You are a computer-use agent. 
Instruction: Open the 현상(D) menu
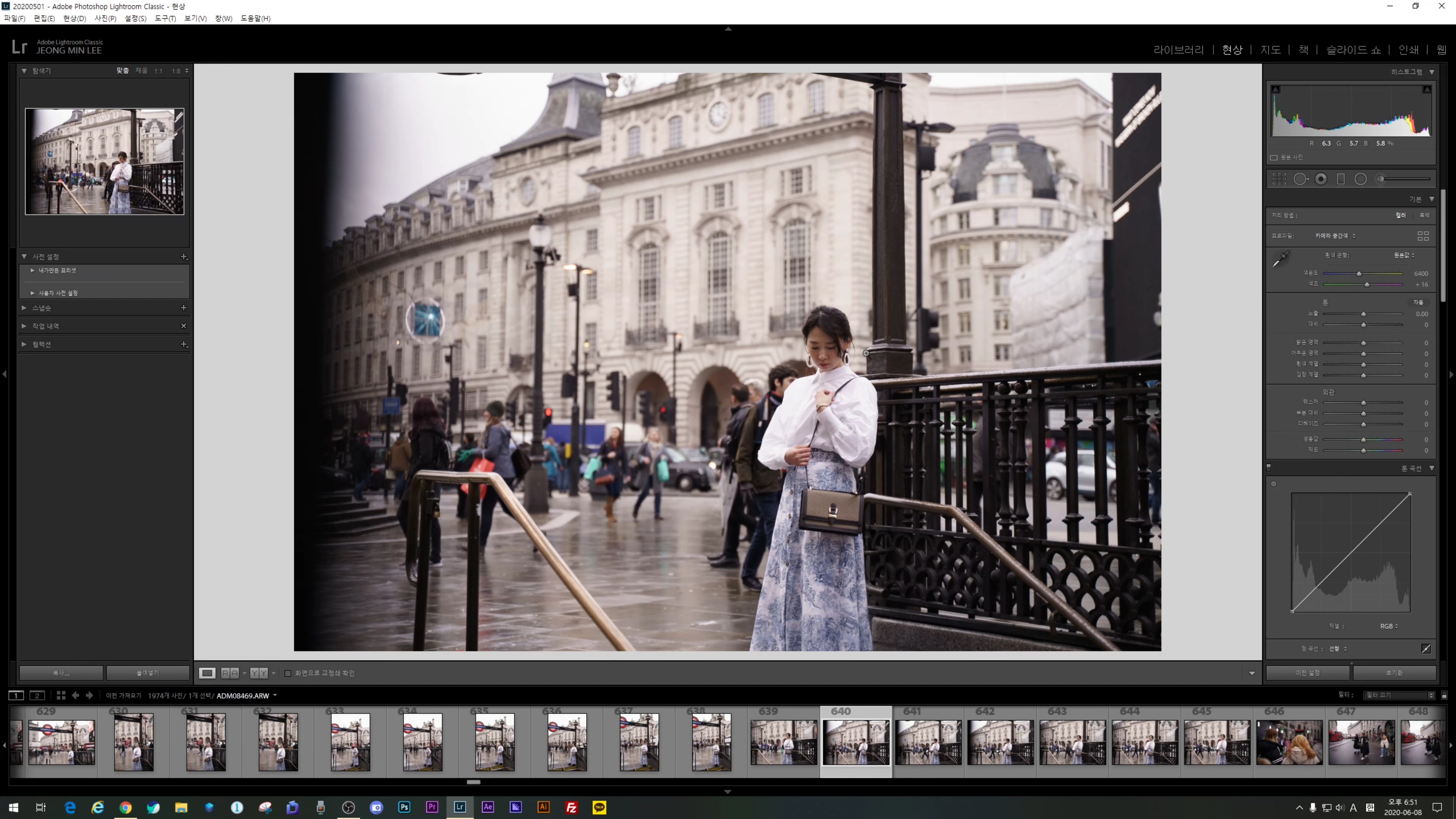click(x=74, y=19)
